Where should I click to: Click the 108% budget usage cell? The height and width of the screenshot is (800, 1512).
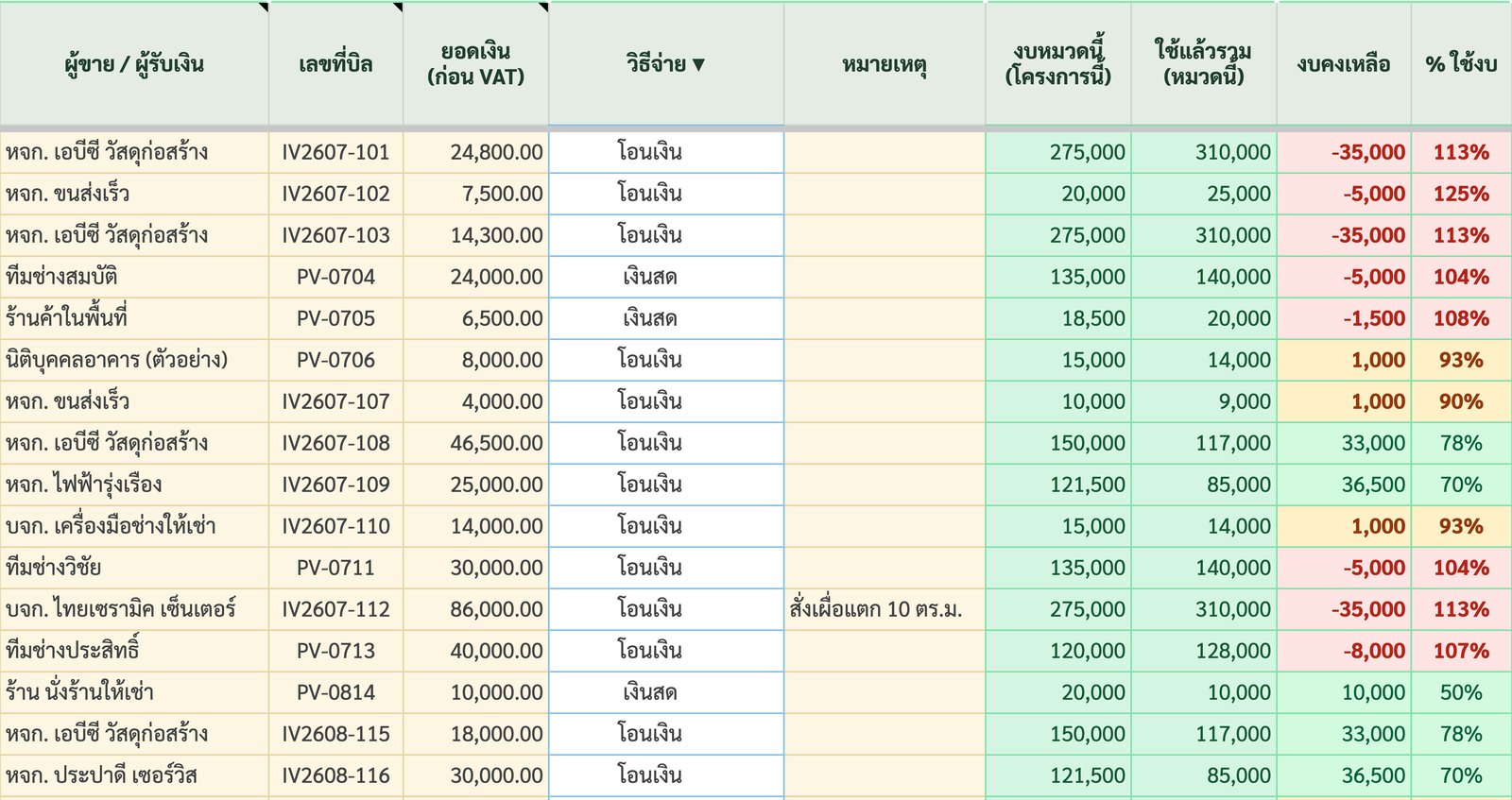(1461, 318)
